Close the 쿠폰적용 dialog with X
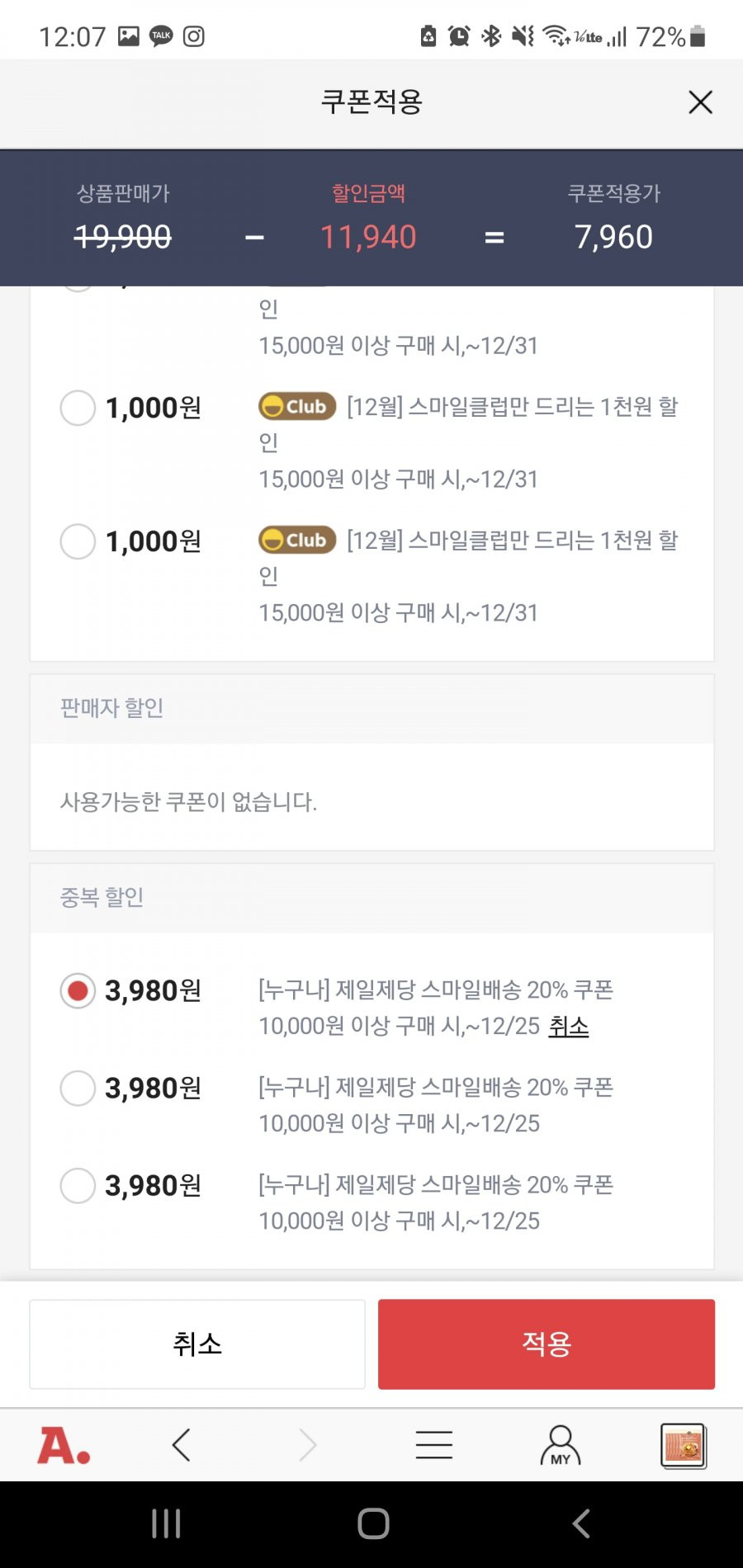 tap(700, 102)
